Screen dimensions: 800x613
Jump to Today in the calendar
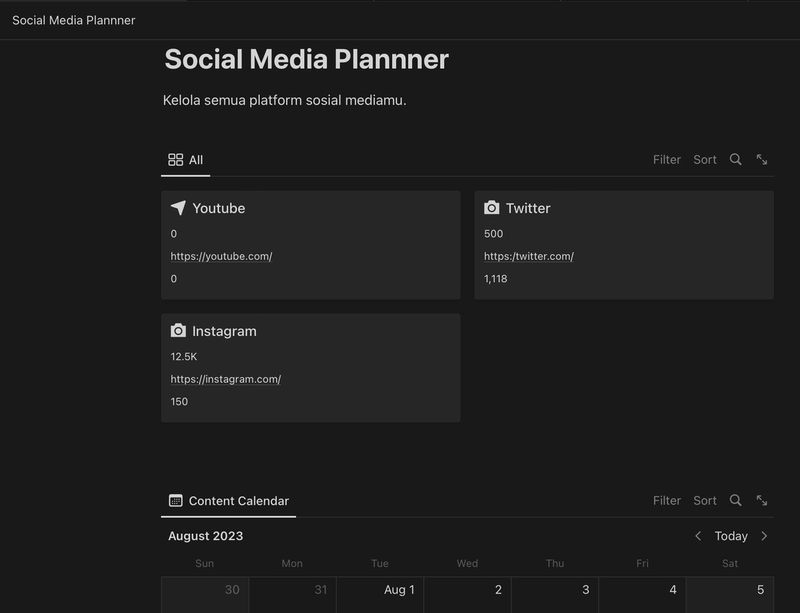[x=731, y=536]
